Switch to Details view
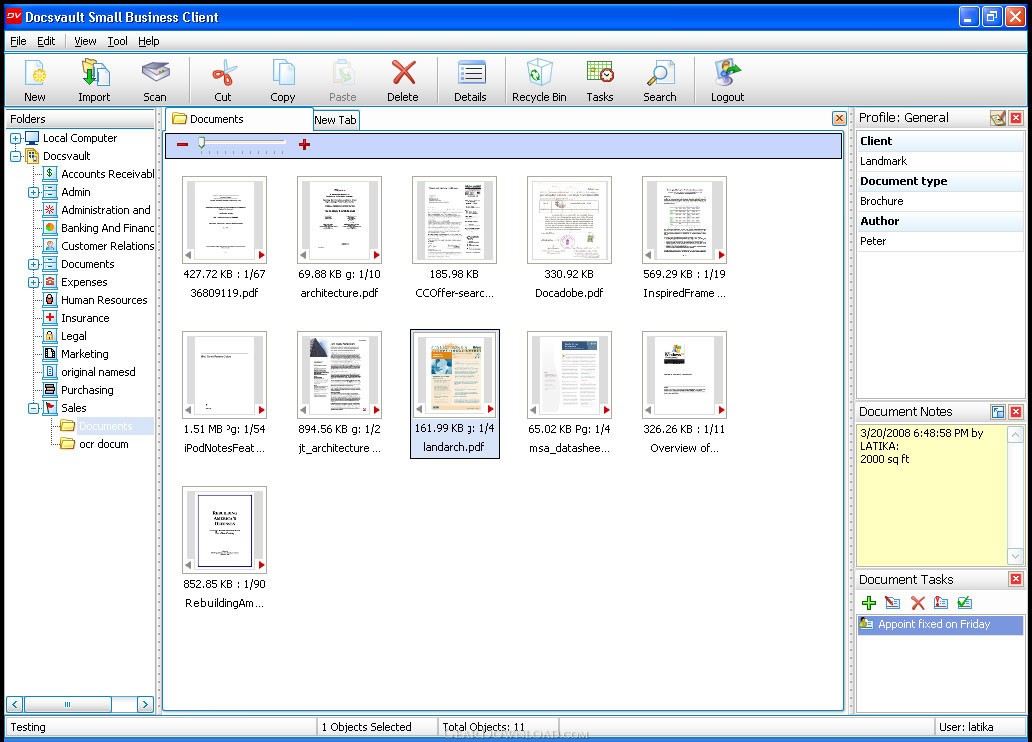Viewport: 1032px width, 742px height. (x=471, y=81)
